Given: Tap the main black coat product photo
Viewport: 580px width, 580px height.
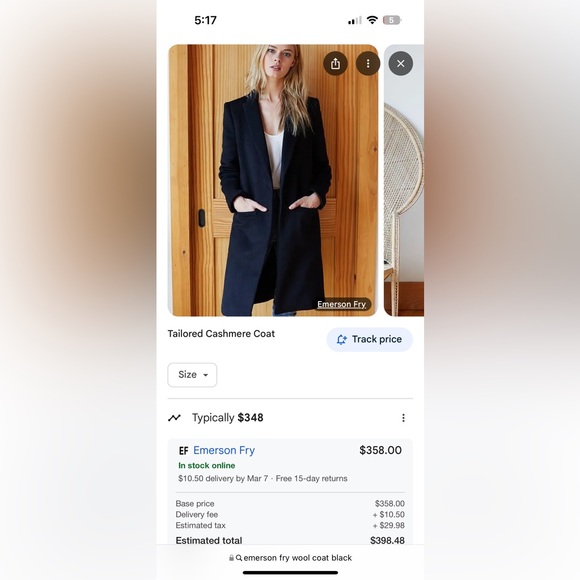Looking at the screenshot, I should 273,180.
